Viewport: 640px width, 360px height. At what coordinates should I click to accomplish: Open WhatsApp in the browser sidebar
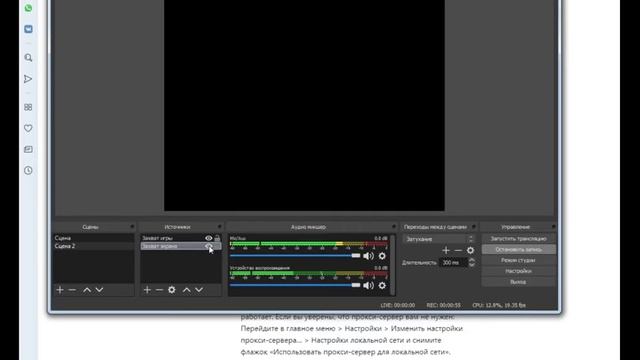(x=28, y=8)
